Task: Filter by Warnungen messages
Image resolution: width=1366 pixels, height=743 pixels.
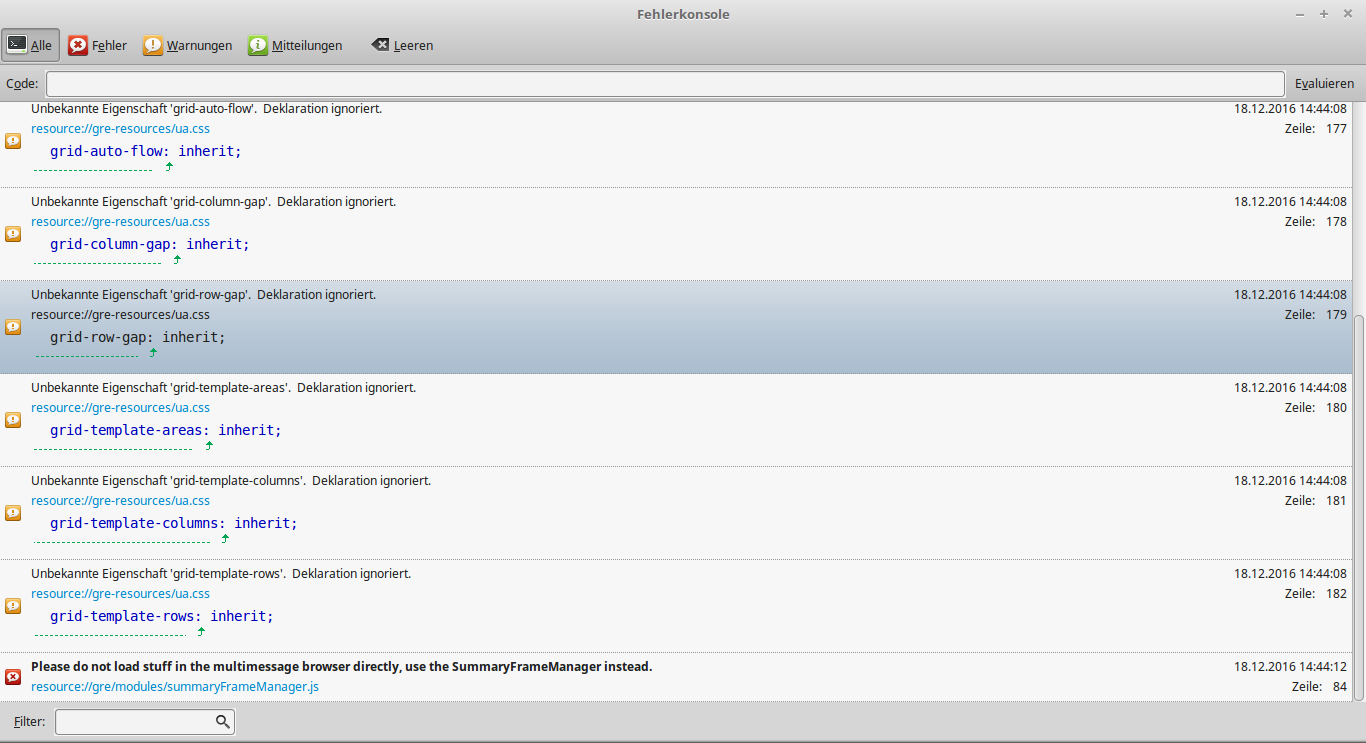Action: pos(188,45)
